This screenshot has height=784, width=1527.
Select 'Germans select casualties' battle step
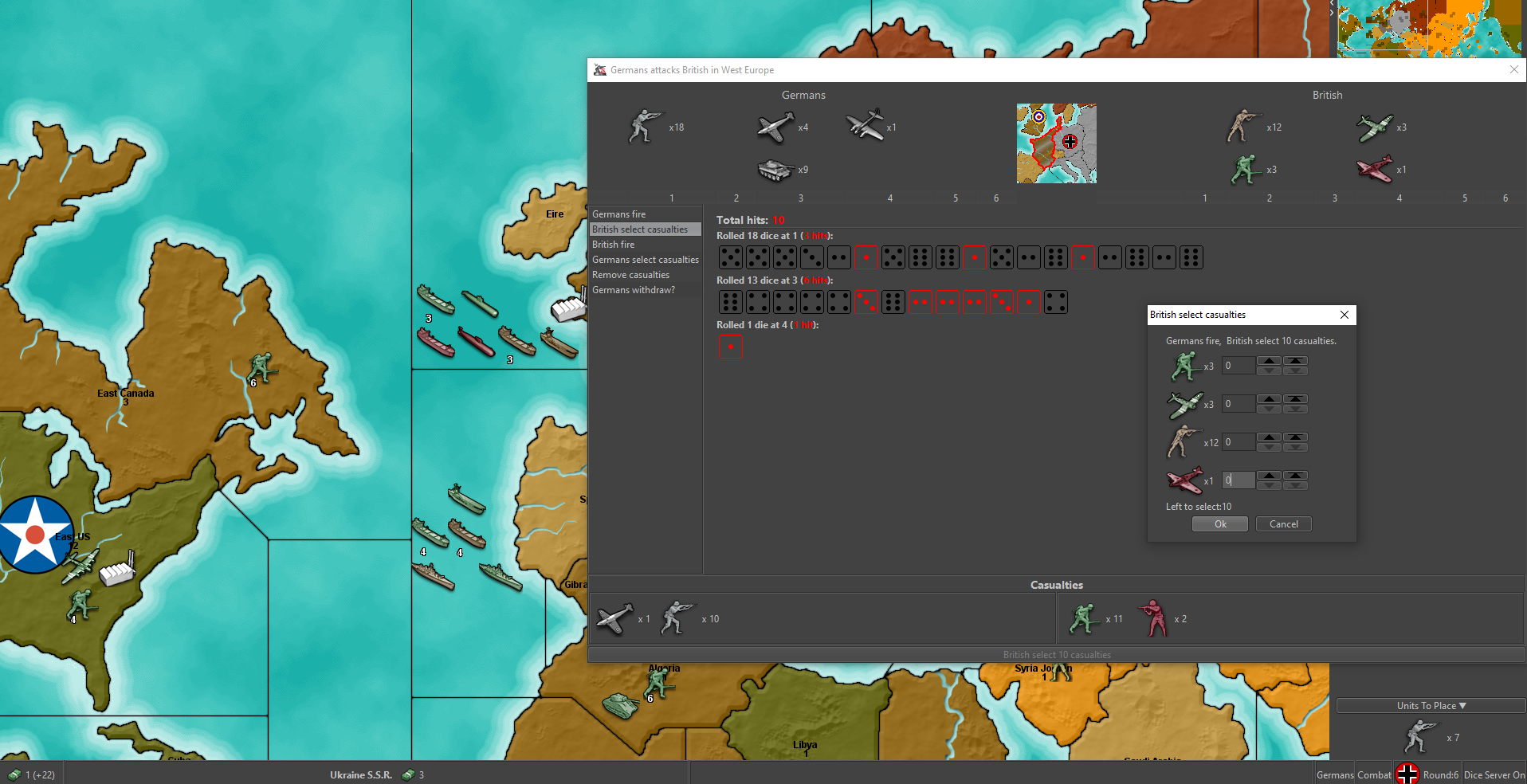646,260
